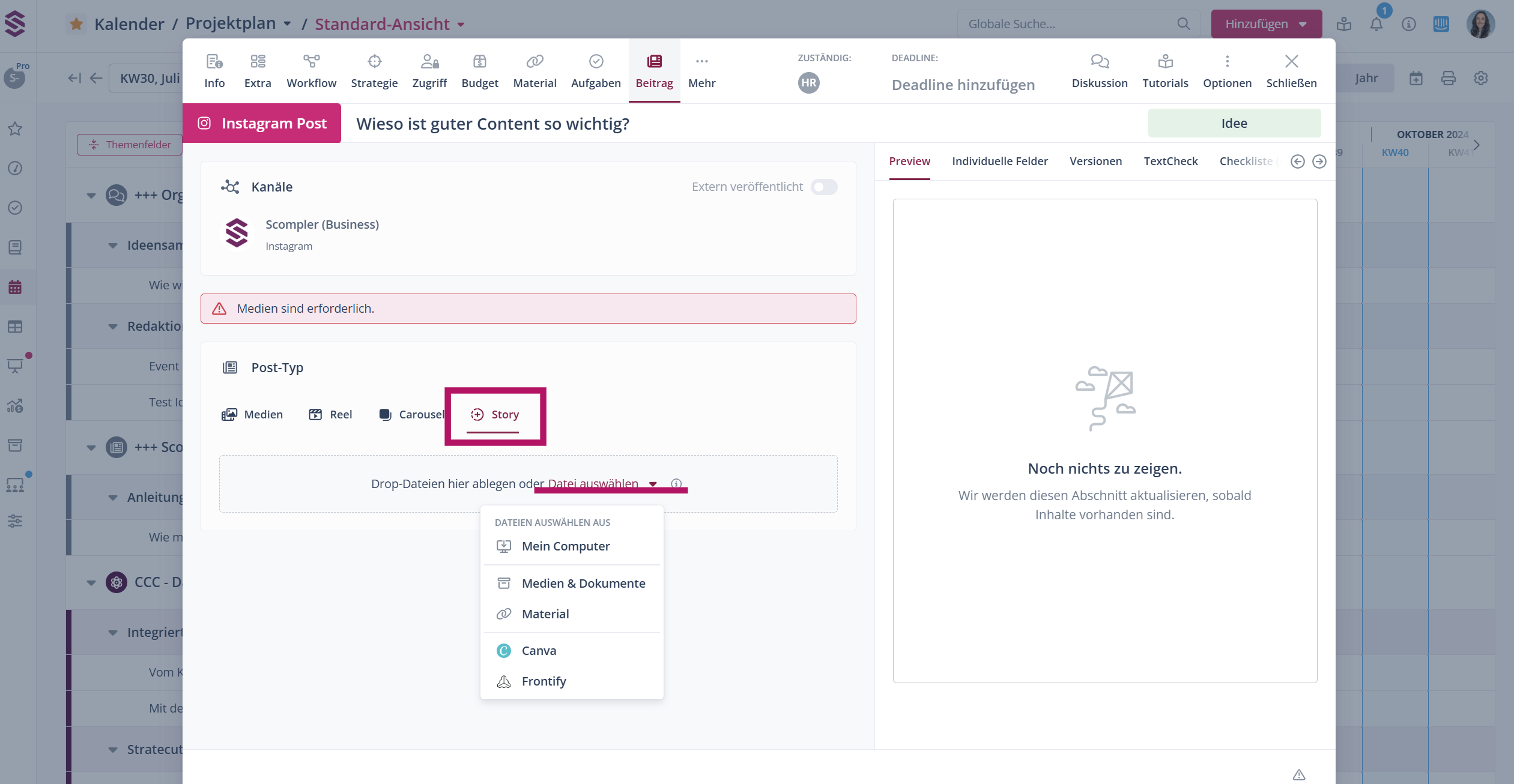The width and height of the screenshot is (1514, 784).
Task: Click Deadline hinzufügen link
Action: pyautogui.click(x=963, y=85)
